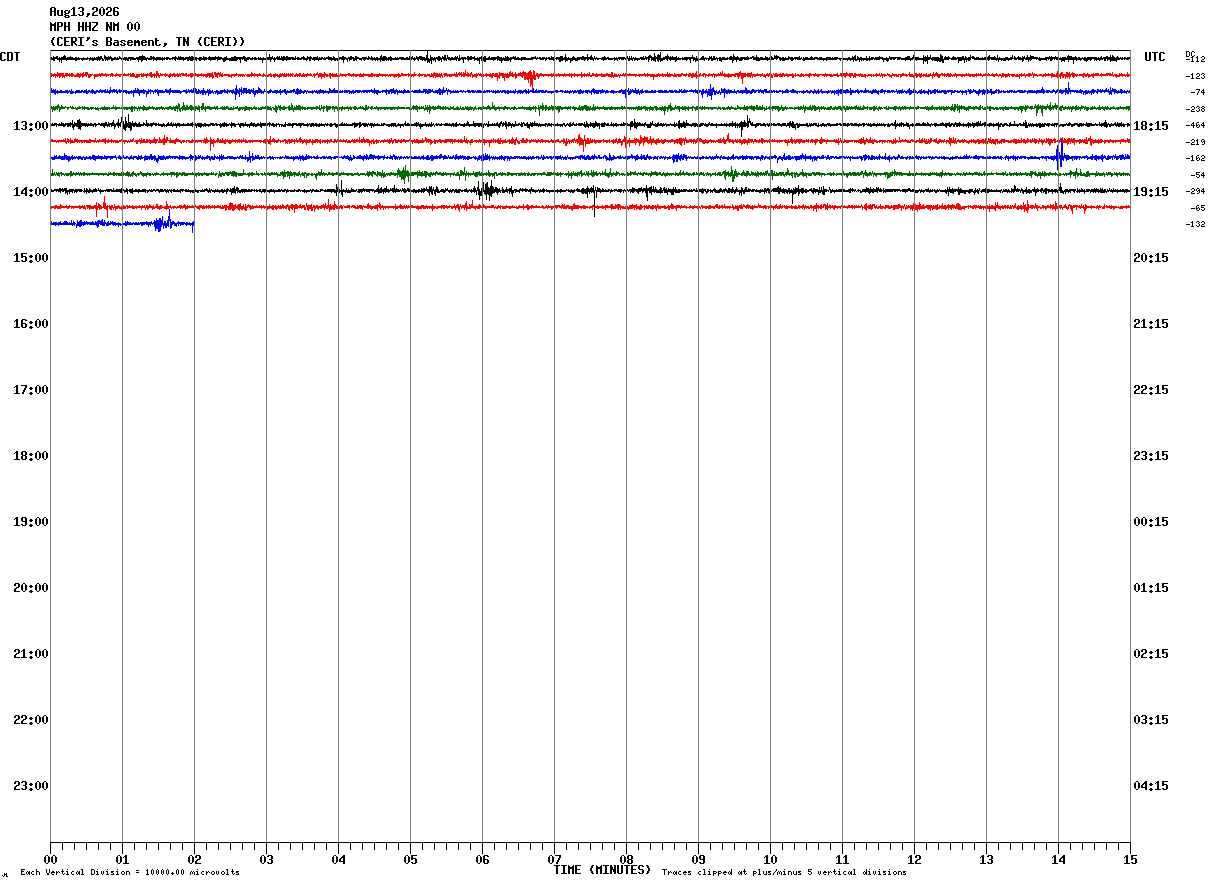Screen dimensions: 1210x886
Task: Click the TIME (MINUTES) axis title
Action: (x=602, y=870)
